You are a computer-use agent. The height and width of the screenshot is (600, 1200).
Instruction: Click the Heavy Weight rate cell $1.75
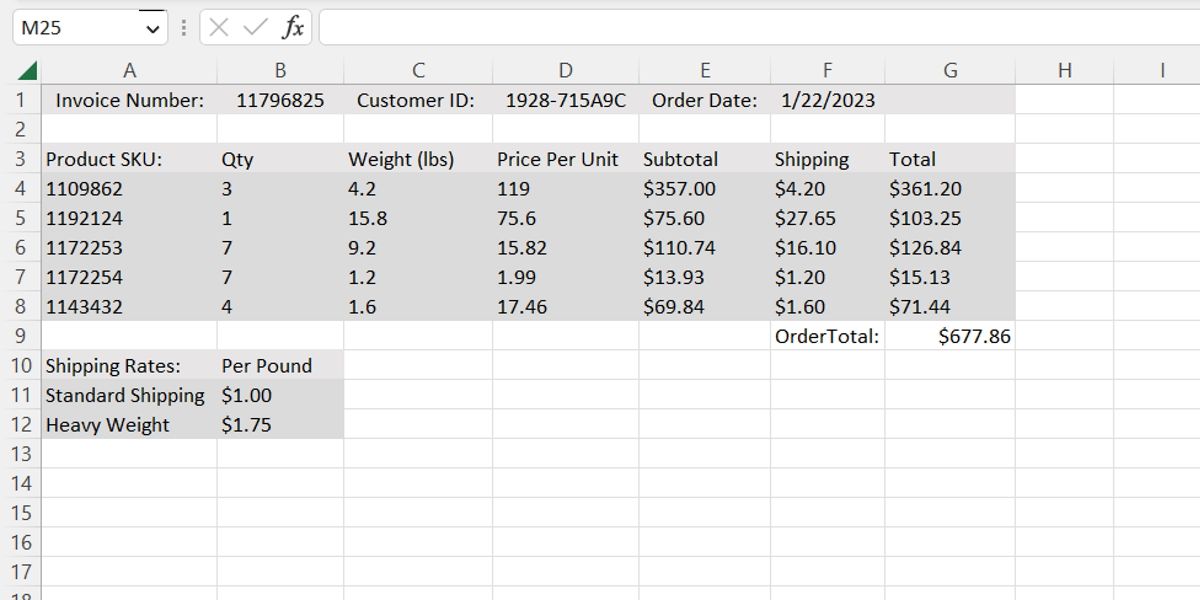pyautogui.click(x=280, y=425)
